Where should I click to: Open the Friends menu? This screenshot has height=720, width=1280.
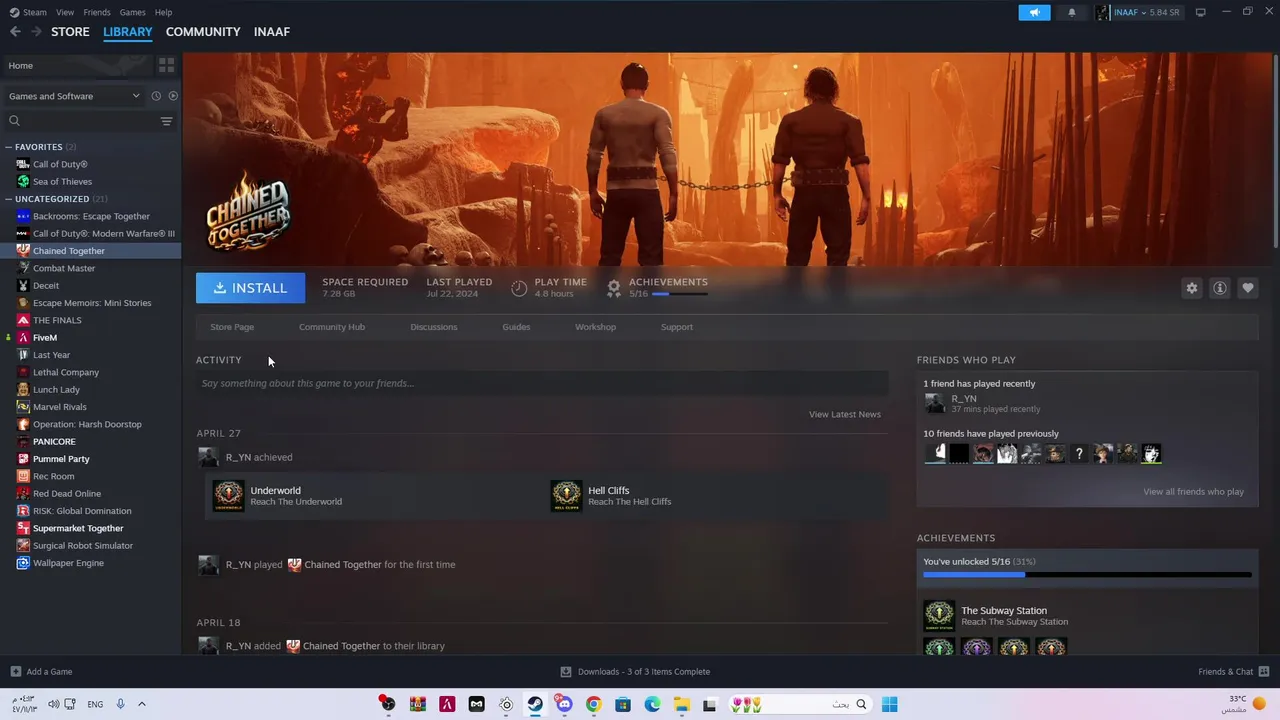tap(97, 12)
